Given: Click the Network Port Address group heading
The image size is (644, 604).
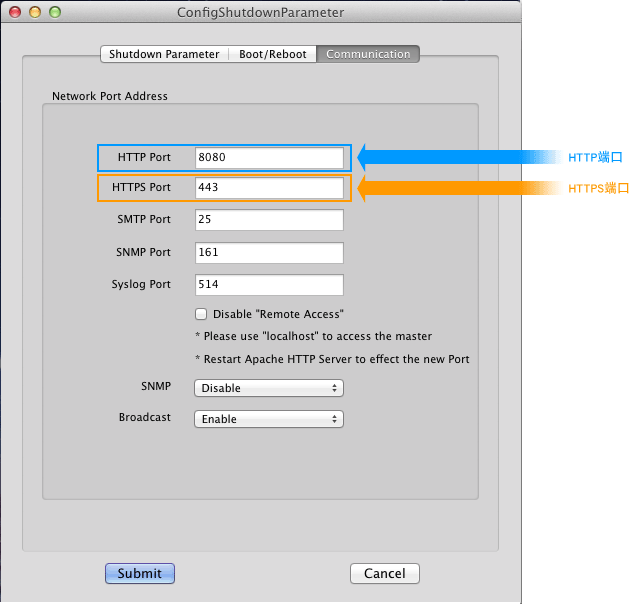Looking at the screenshot, I should pos(110,96).
